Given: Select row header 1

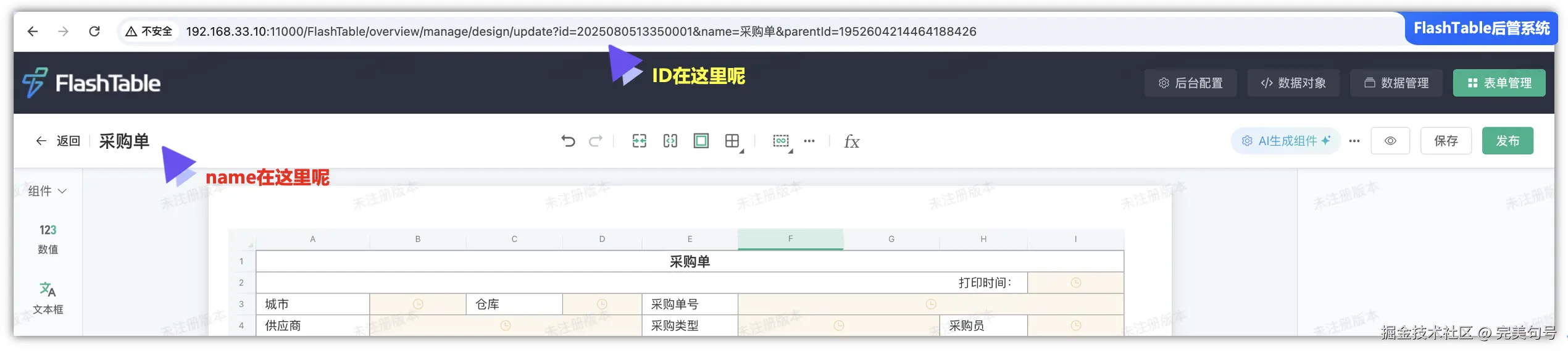Looking at the screenshot, I should tap(241, 261).
